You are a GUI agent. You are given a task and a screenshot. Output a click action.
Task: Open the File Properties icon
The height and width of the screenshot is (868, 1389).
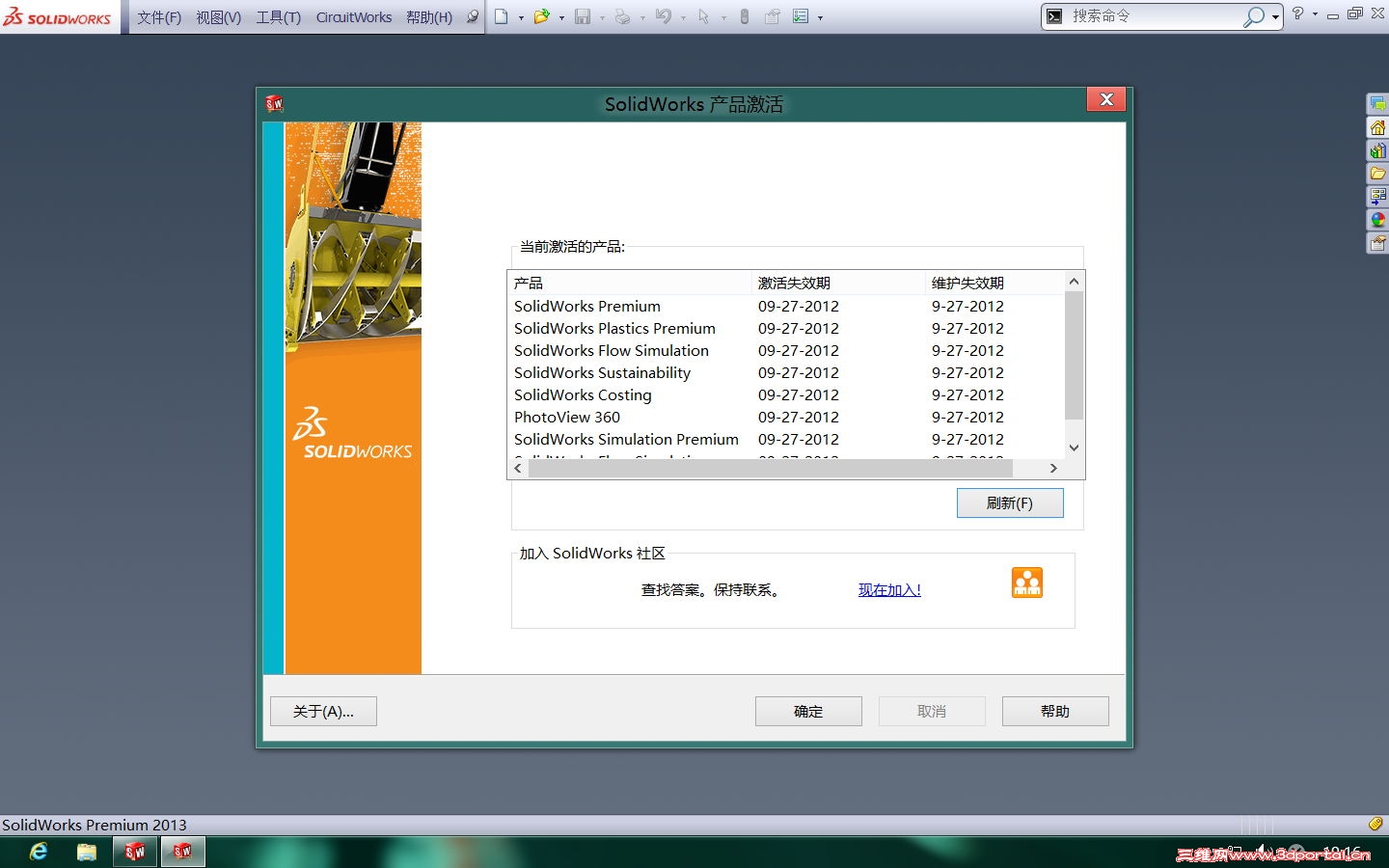pyautogui.click(x=773, y=16)
